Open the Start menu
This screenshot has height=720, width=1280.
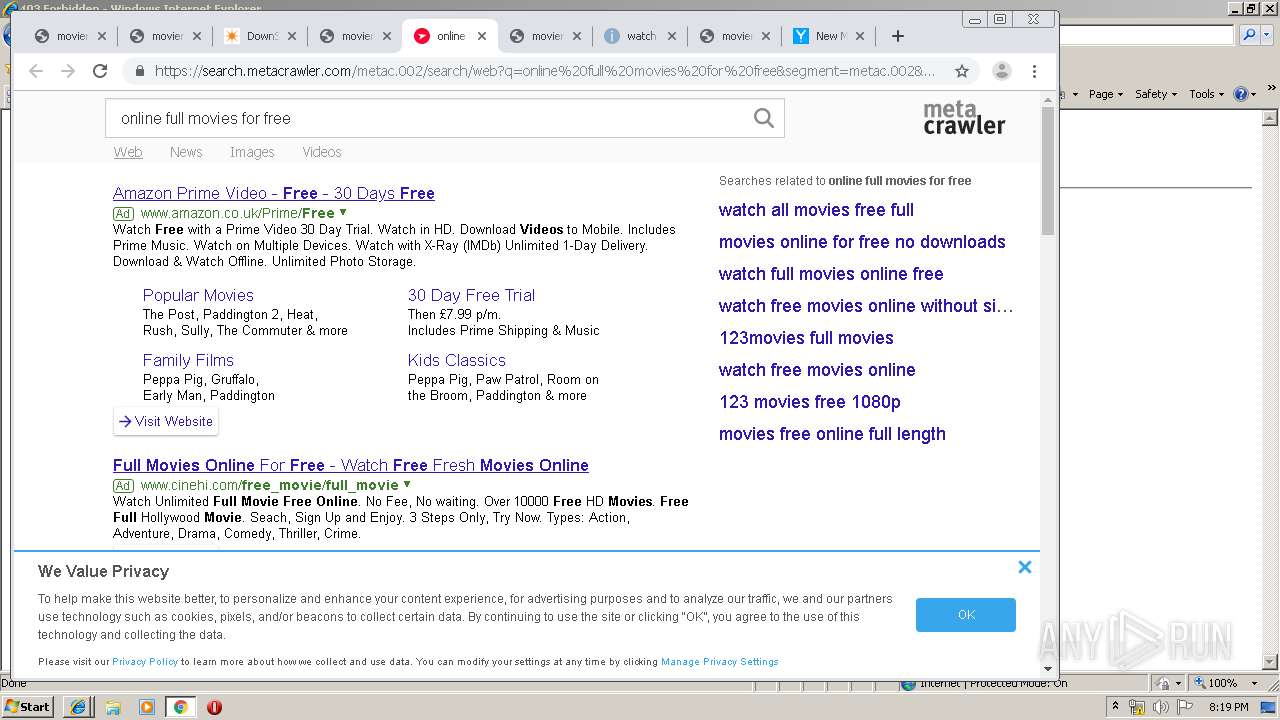pyautogui.click(x=28, y=707)
